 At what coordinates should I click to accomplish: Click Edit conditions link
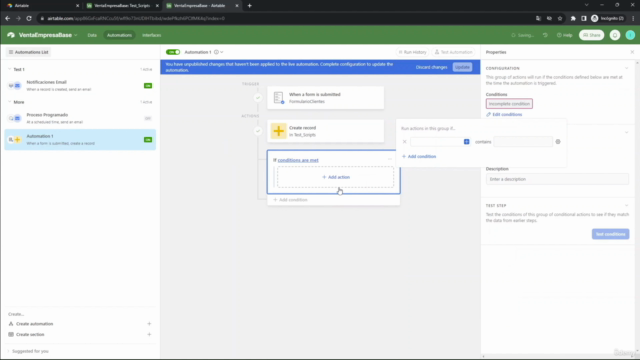(x=504, y=115)
